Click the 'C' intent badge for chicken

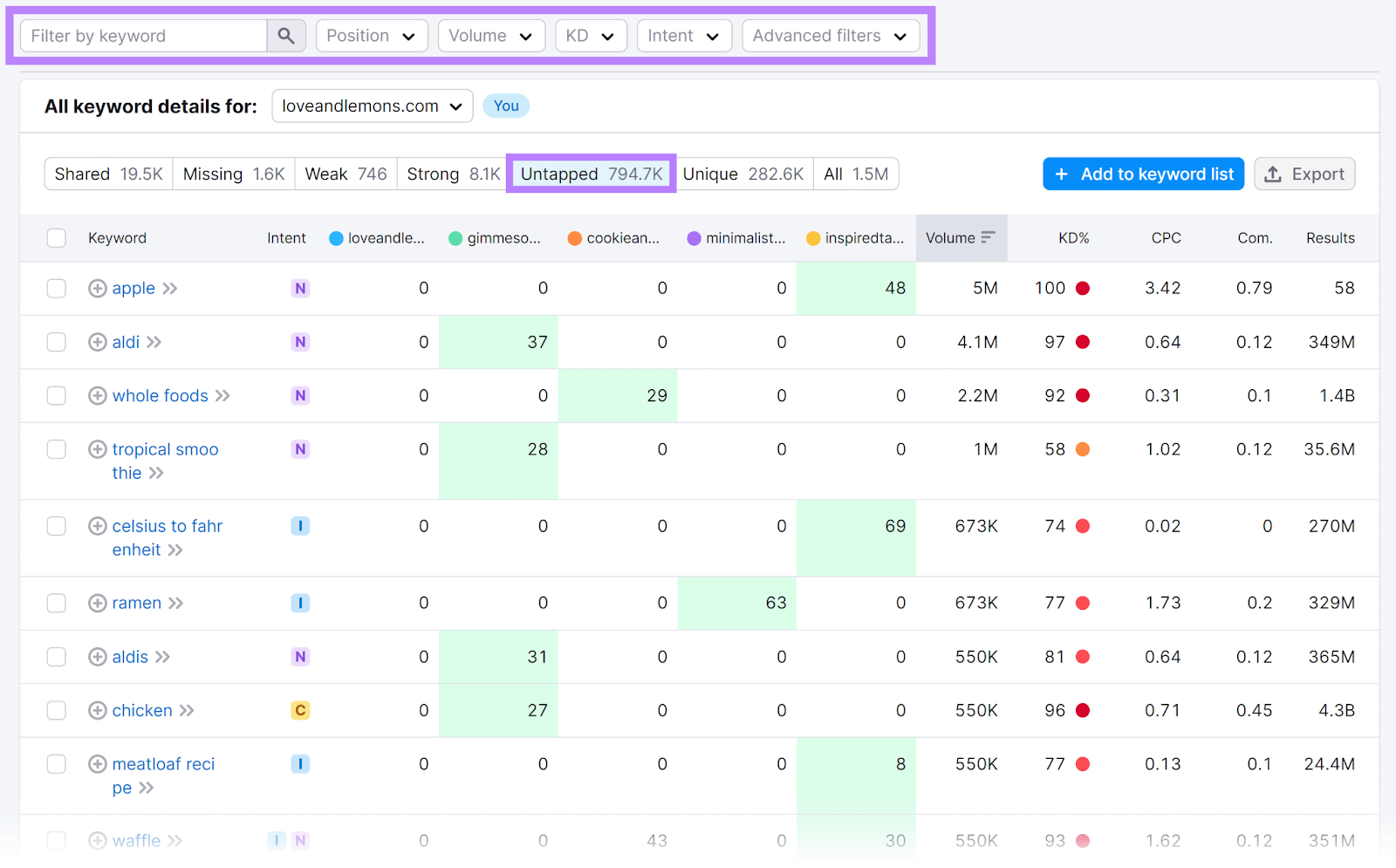pos(300,710)
